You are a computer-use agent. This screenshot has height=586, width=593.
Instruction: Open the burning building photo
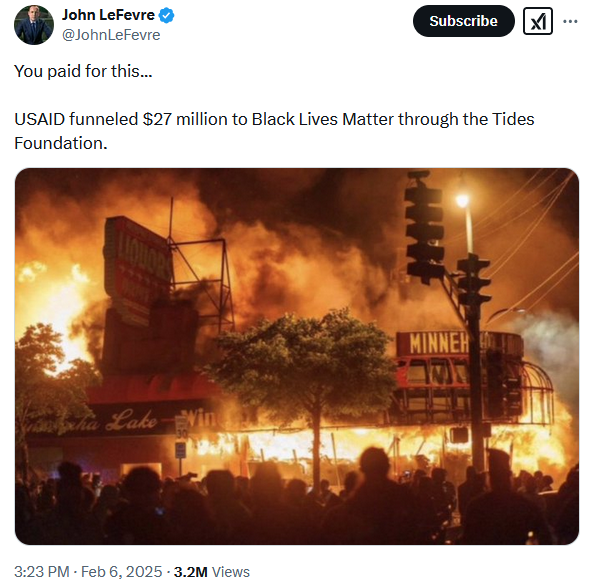point(296,356)
